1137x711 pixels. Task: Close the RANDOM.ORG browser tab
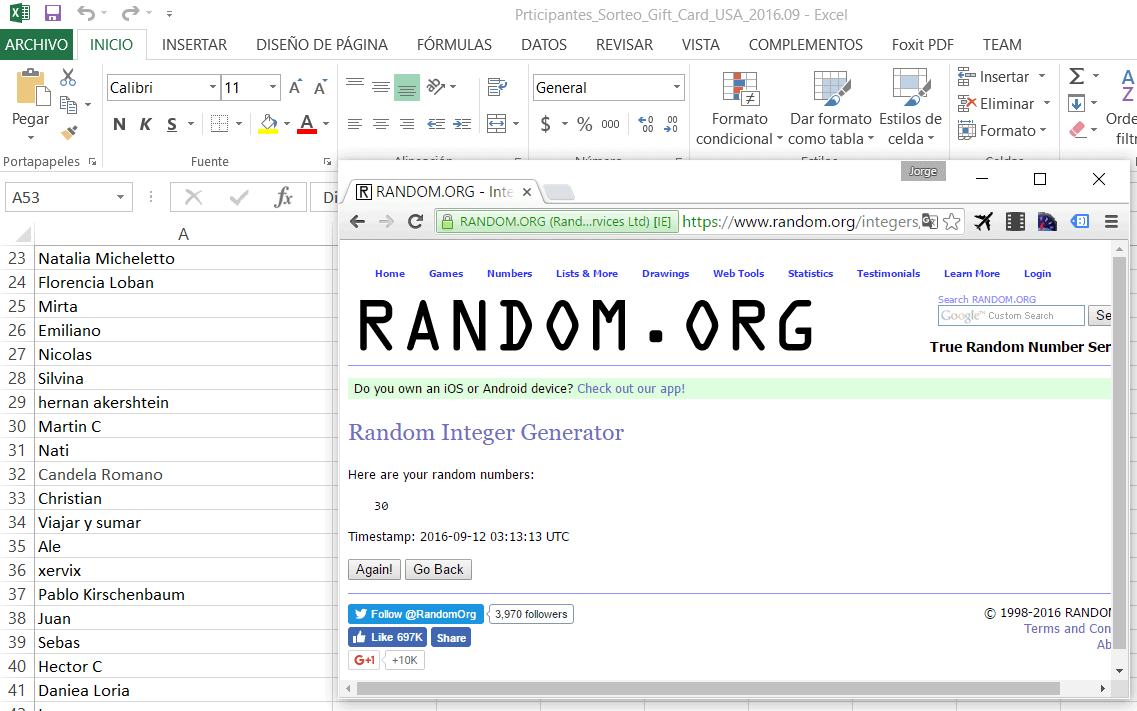point(527,192)
